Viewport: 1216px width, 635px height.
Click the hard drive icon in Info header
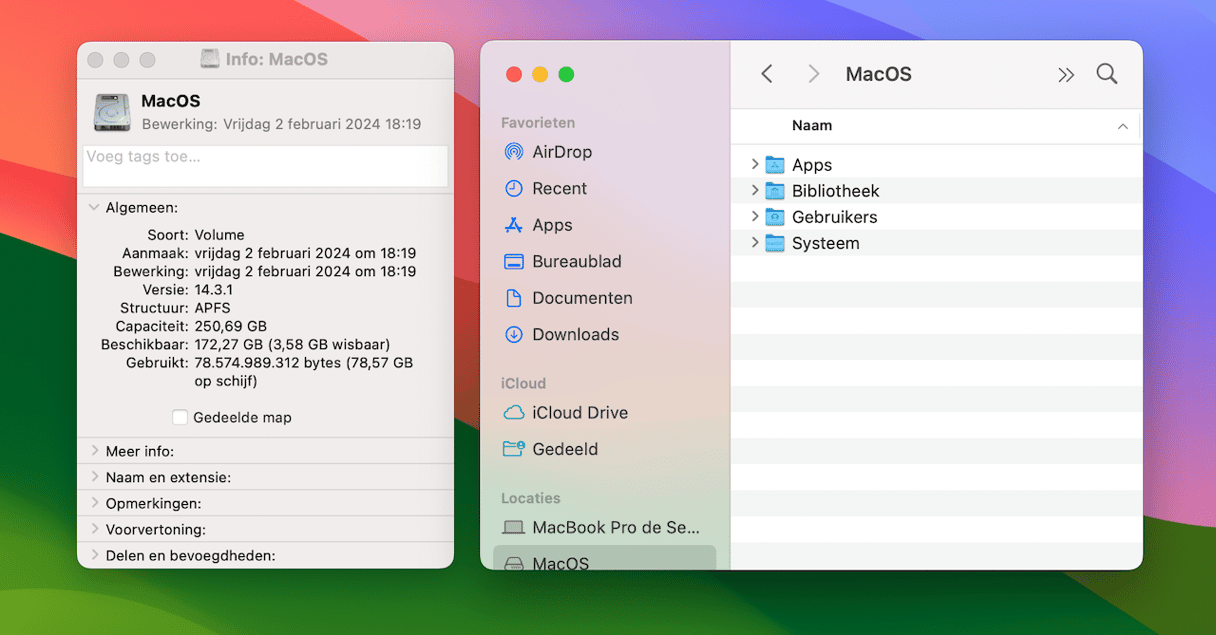coord(112,112)
